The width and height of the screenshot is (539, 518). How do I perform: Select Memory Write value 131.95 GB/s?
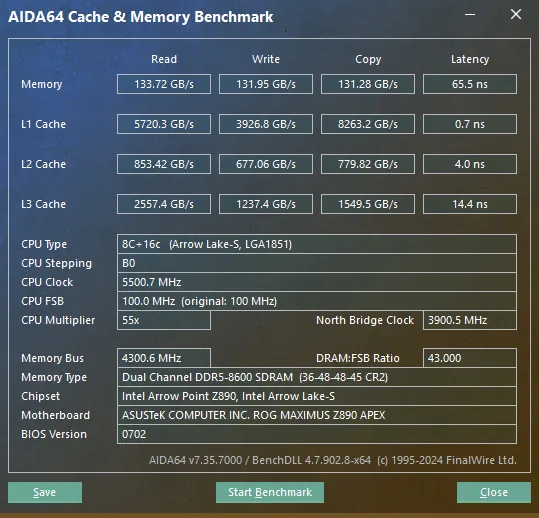tap(266, 84)
